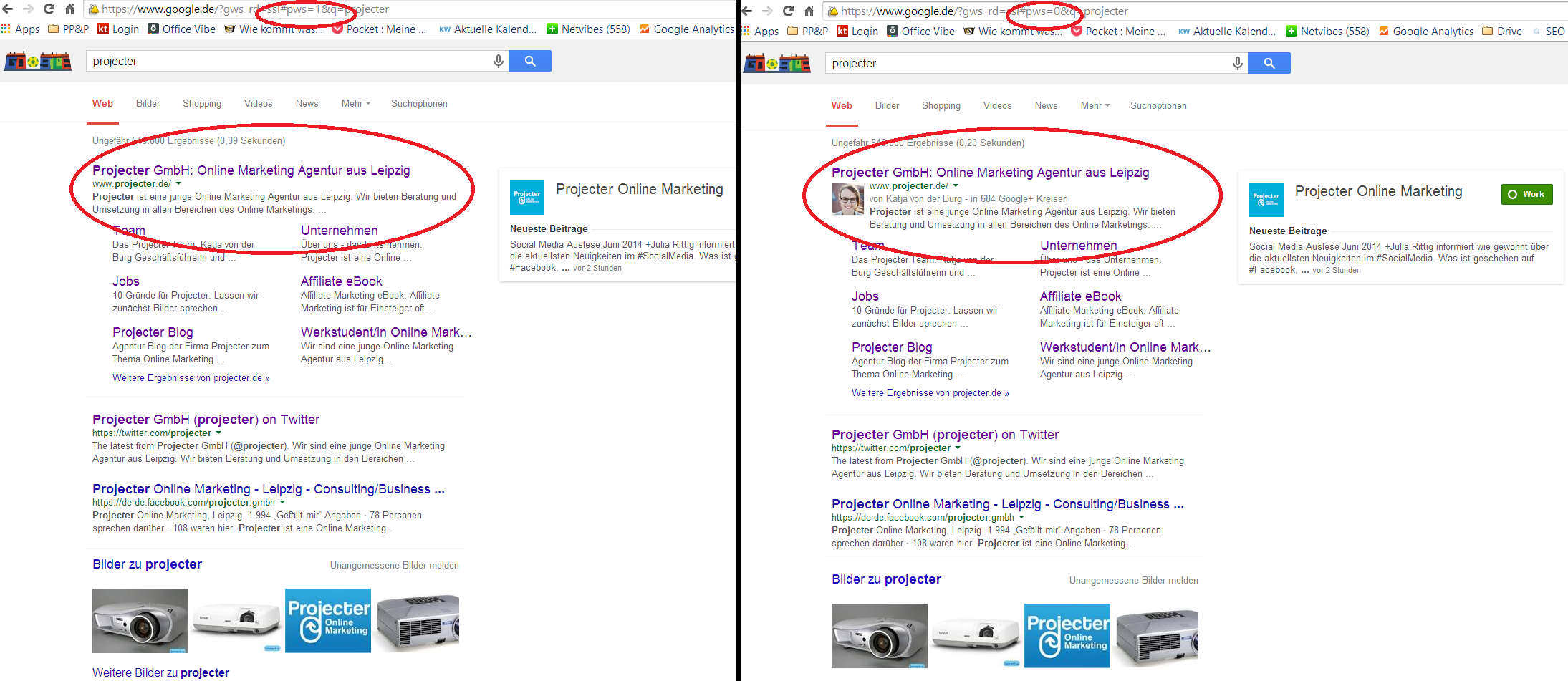Click the Katja von der Burg author photo in the right window
The width and height of the screenshot is (1568, 681).
click(848, 199)
